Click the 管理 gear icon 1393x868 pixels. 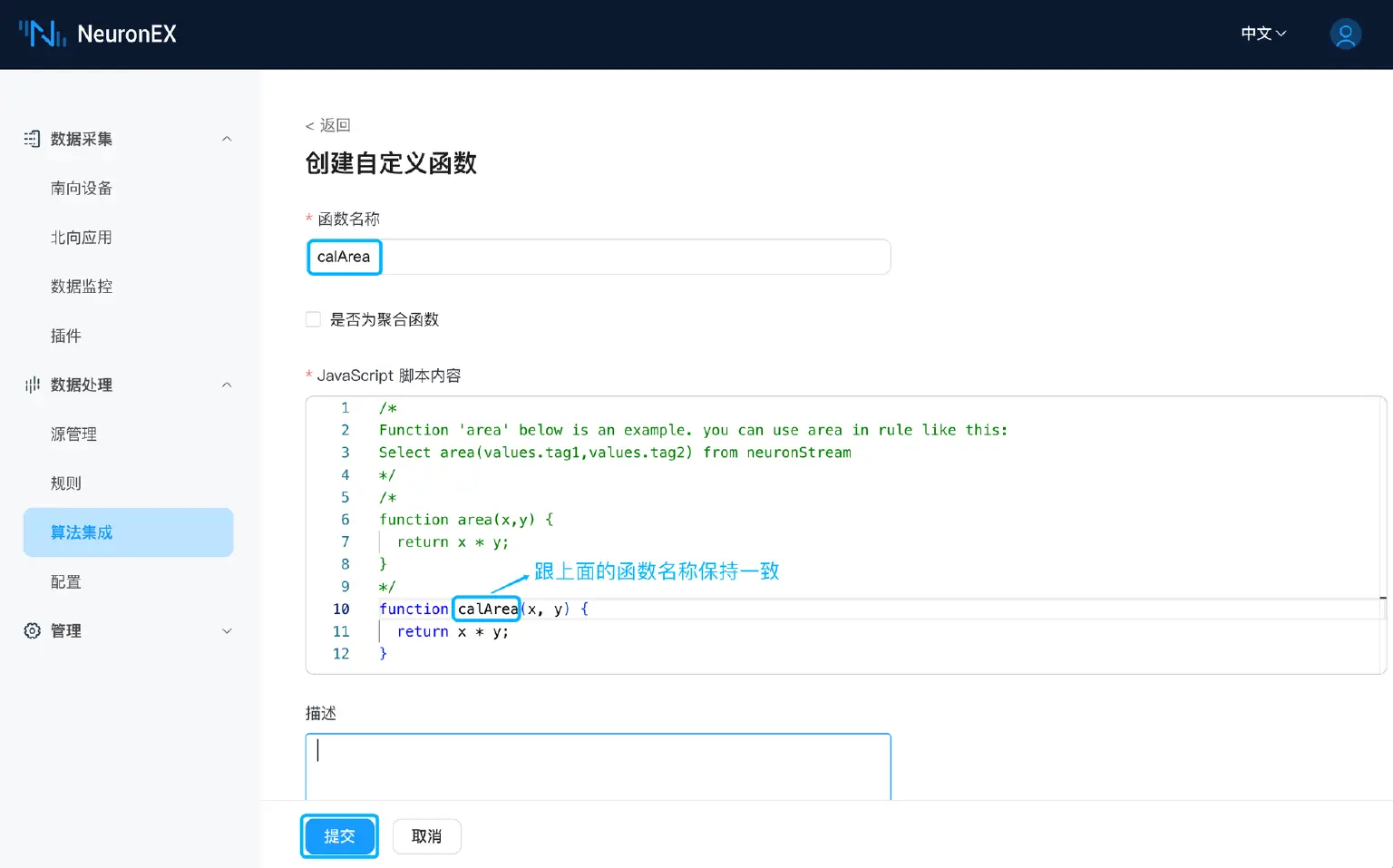coord(32,630)
